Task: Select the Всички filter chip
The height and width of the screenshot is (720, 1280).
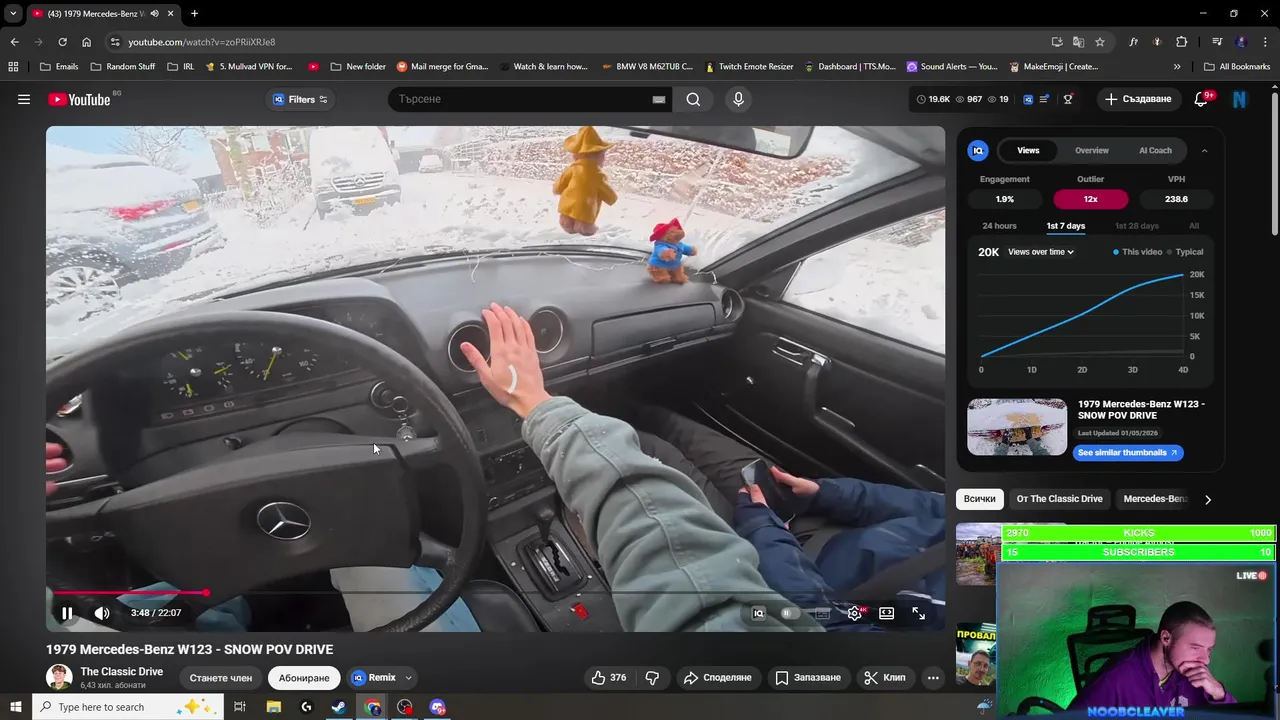Action: 980,499
